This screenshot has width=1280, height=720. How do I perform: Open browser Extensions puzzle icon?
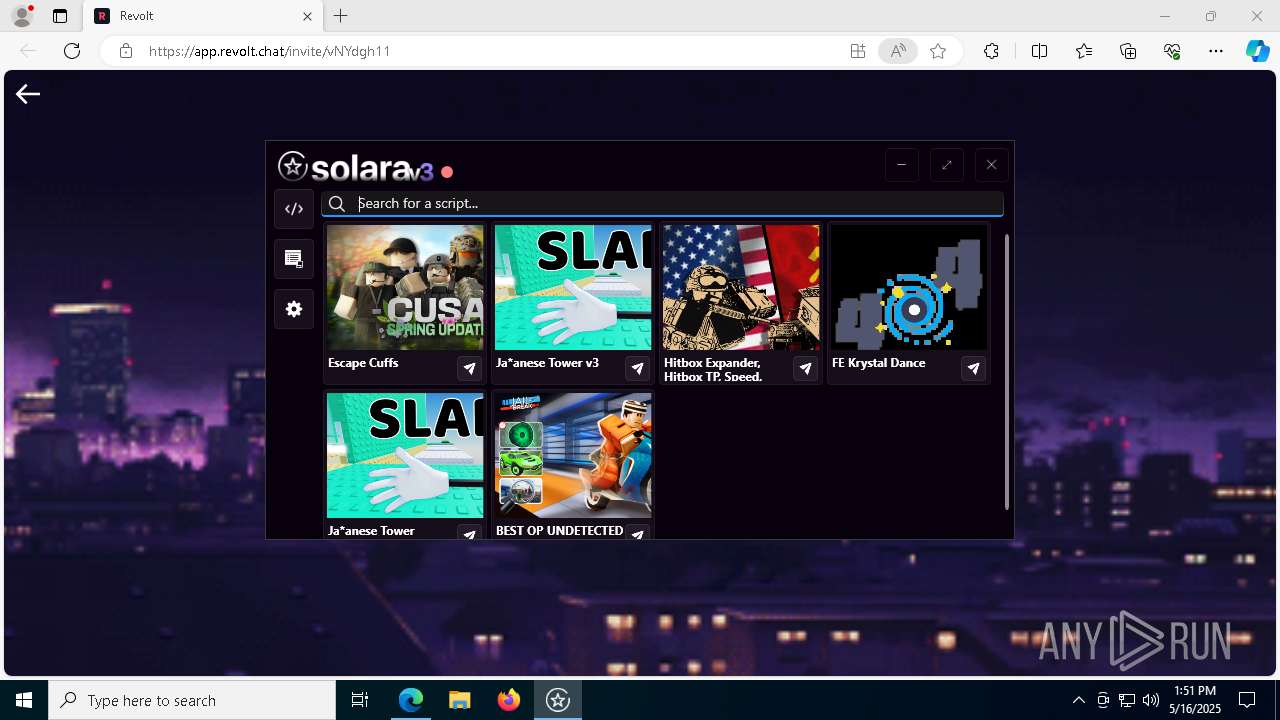point(991,51)
